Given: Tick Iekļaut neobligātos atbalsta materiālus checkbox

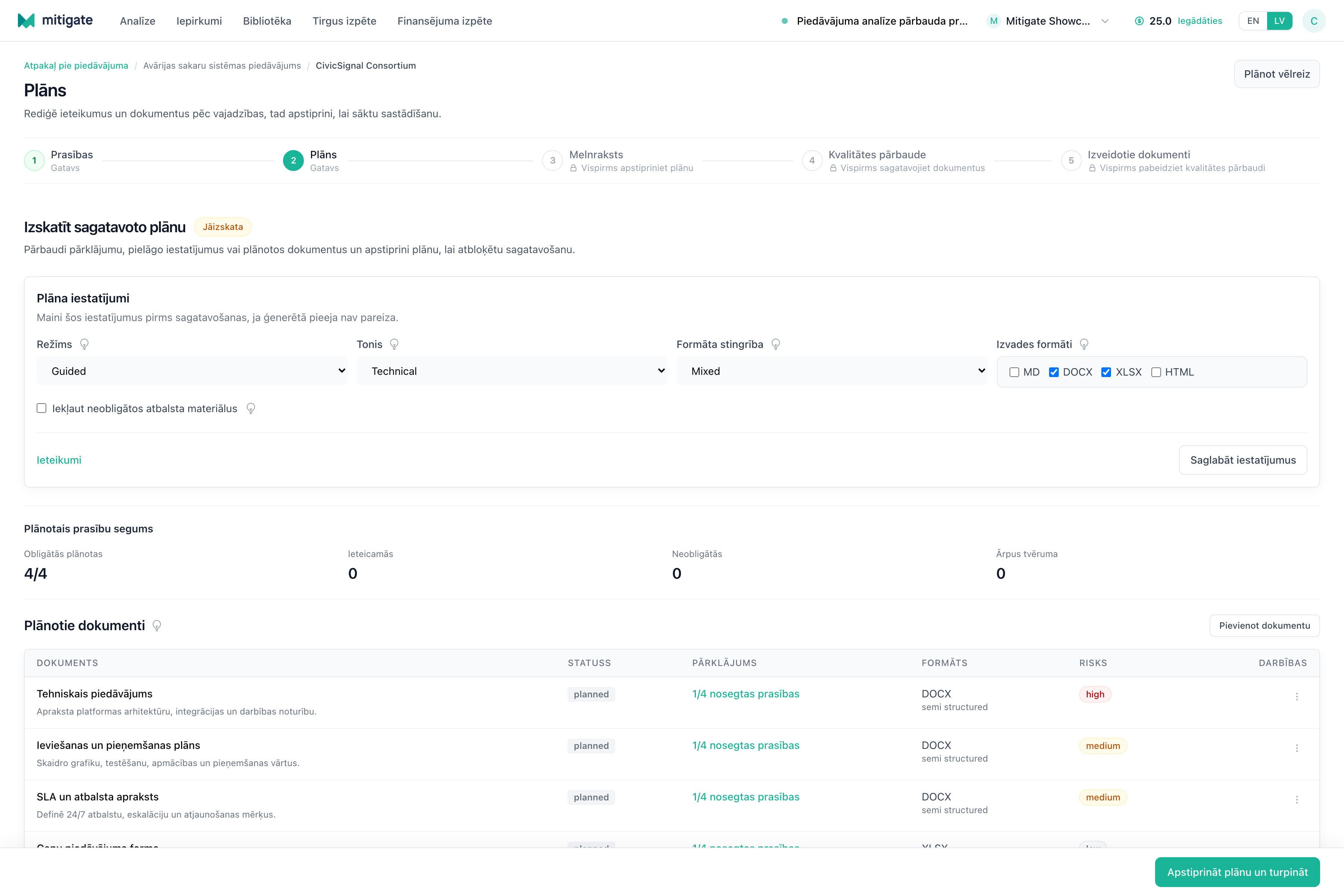Looking at the screenshot, I should tap(42, 408).
